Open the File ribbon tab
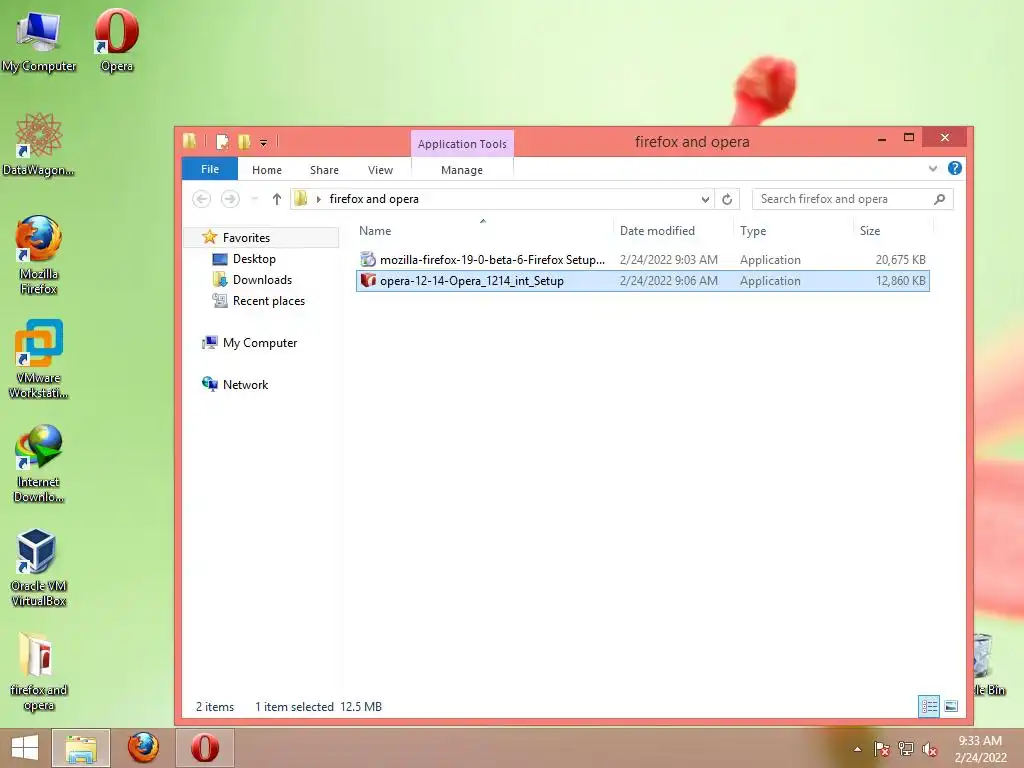Screen dimensions: 1024x768 click(x=210, y=169)
